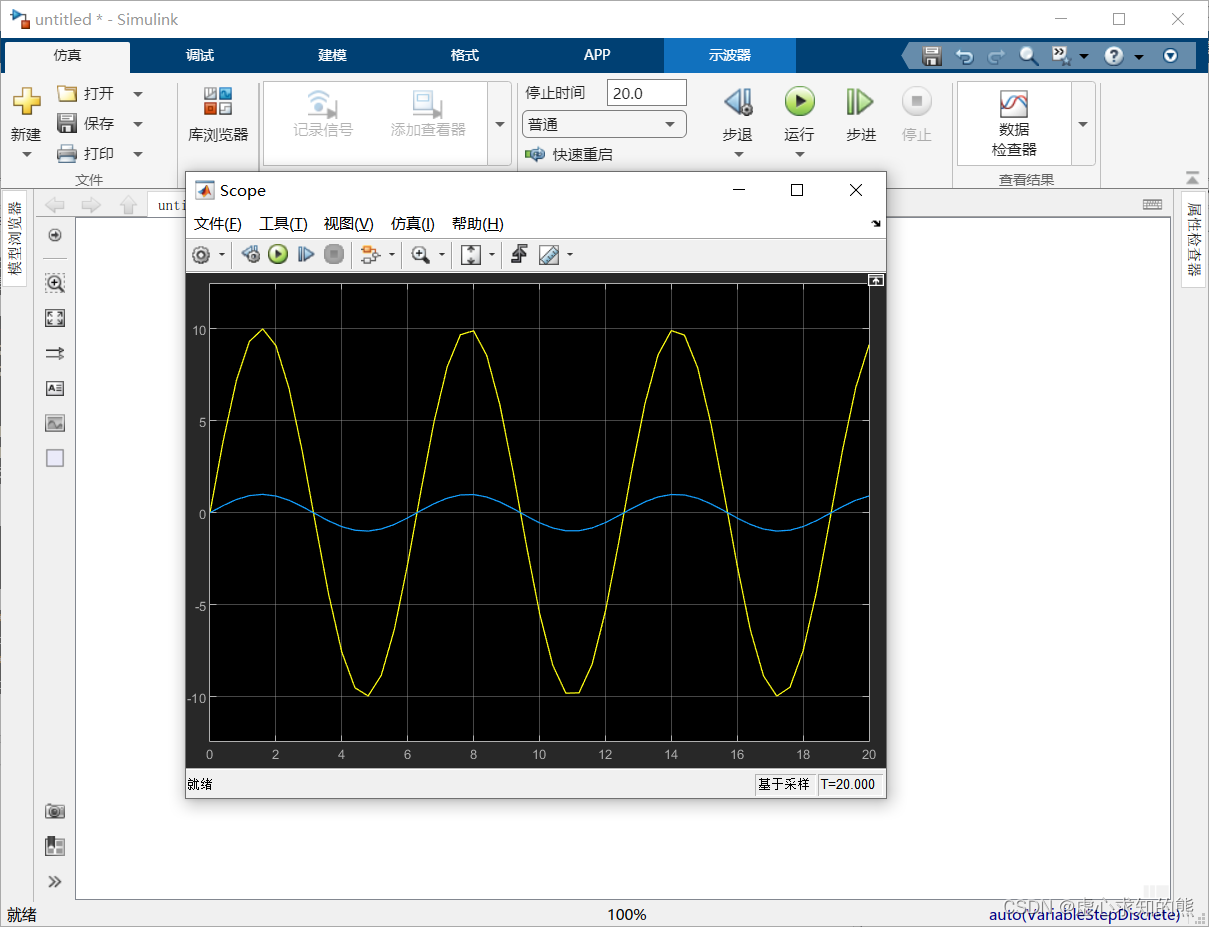The width and height of the screenshot is (1209, 927).
Task: Click the save icon in quick access toolbar
Action: [x=932, y=56]
